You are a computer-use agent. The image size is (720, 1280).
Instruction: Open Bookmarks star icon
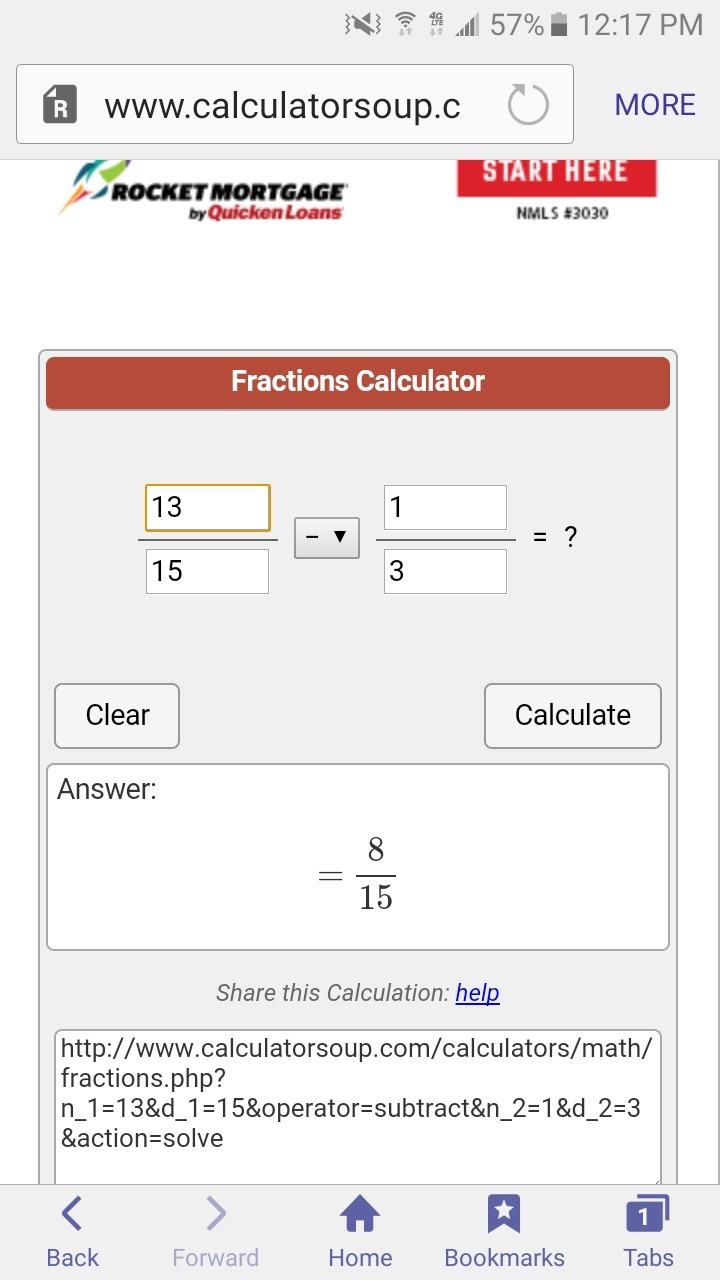pyautogui.click(x=504, y=1214)
